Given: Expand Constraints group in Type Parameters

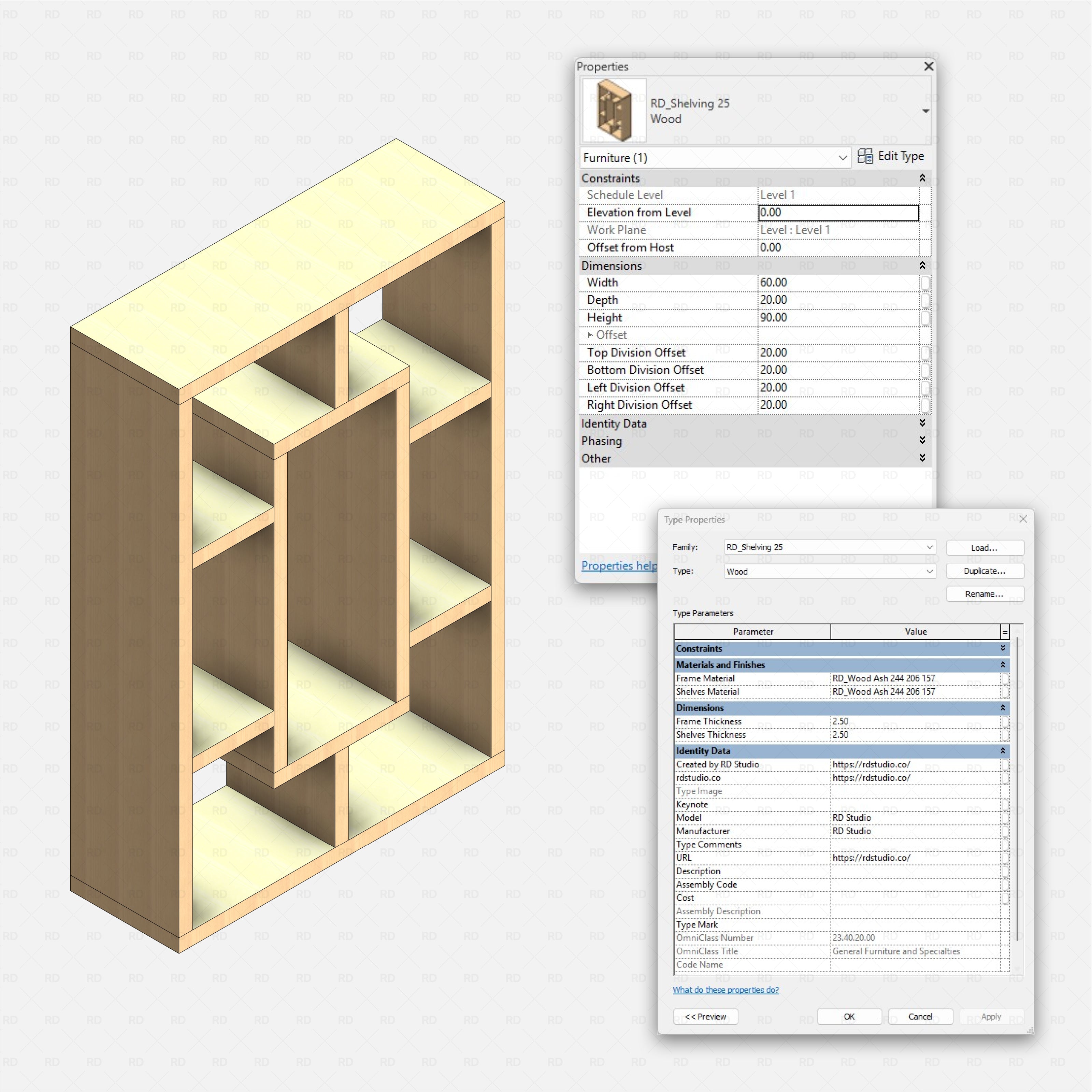Looking at the screenshot, I should pyautogui.click(x=1003, y=648).
